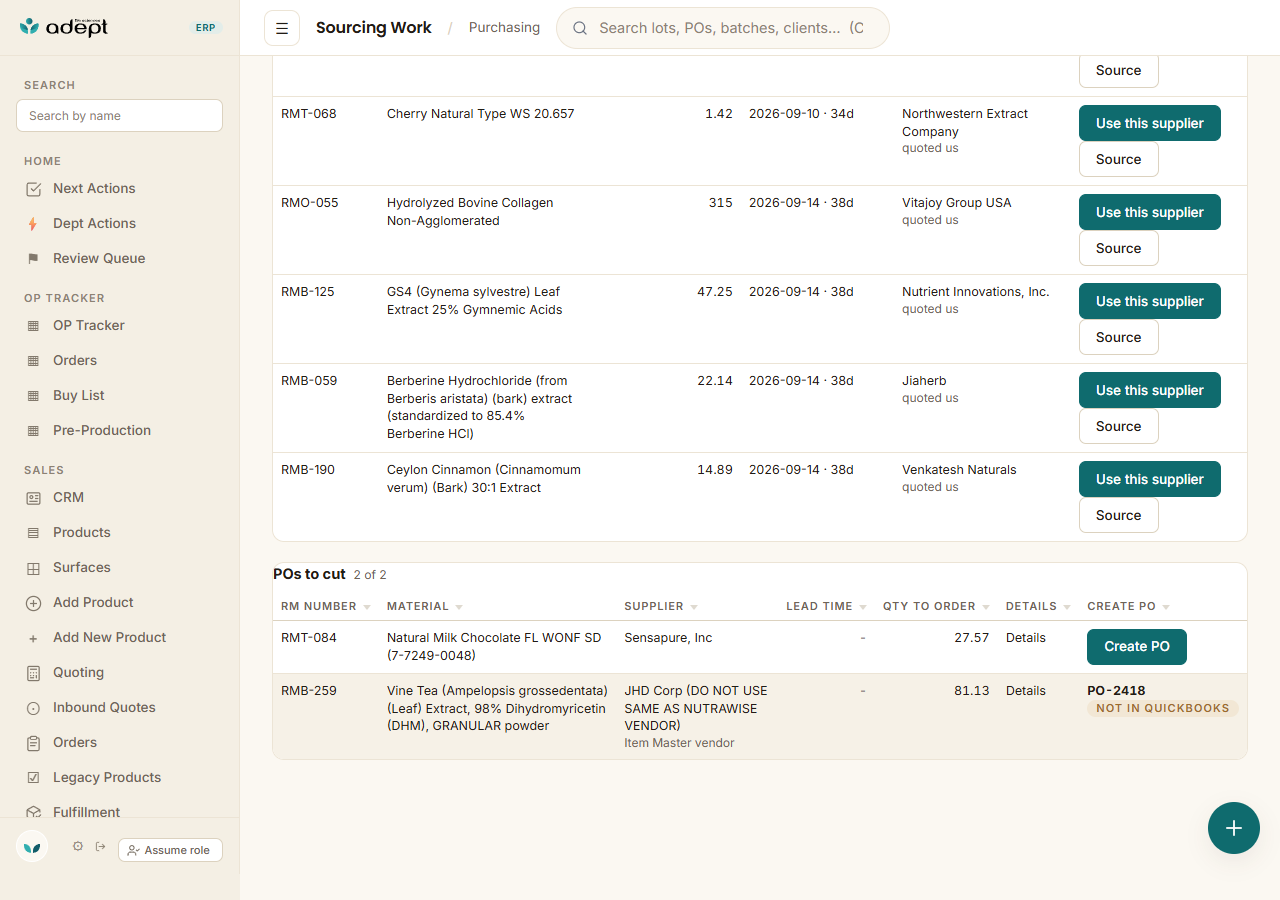1280x900 pixels.
Task: Click the Next Actions checkbox icon
Action: (x=33, y=189)
